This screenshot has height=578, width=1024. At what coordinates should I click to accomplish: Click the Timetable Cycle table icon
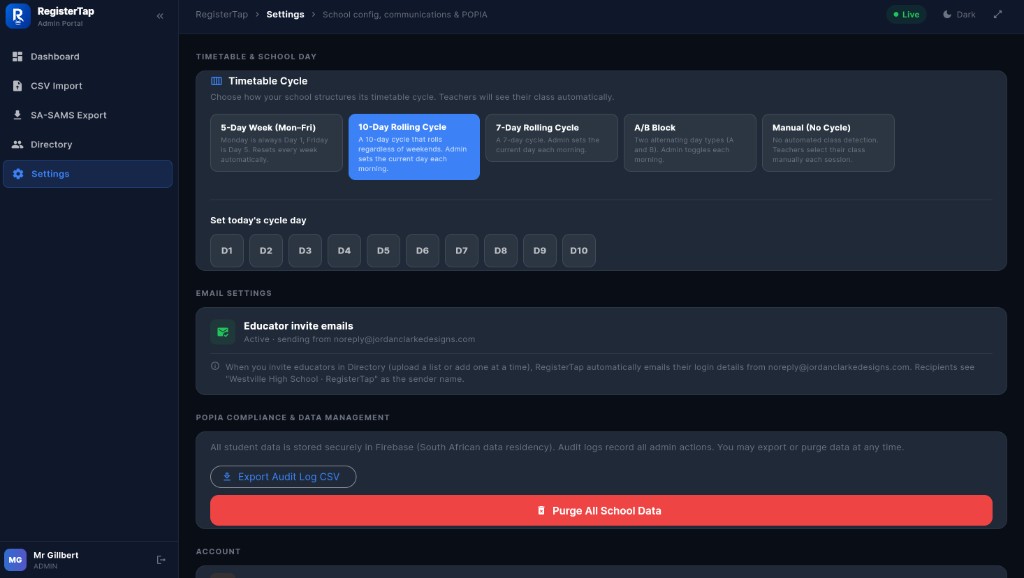216,81
